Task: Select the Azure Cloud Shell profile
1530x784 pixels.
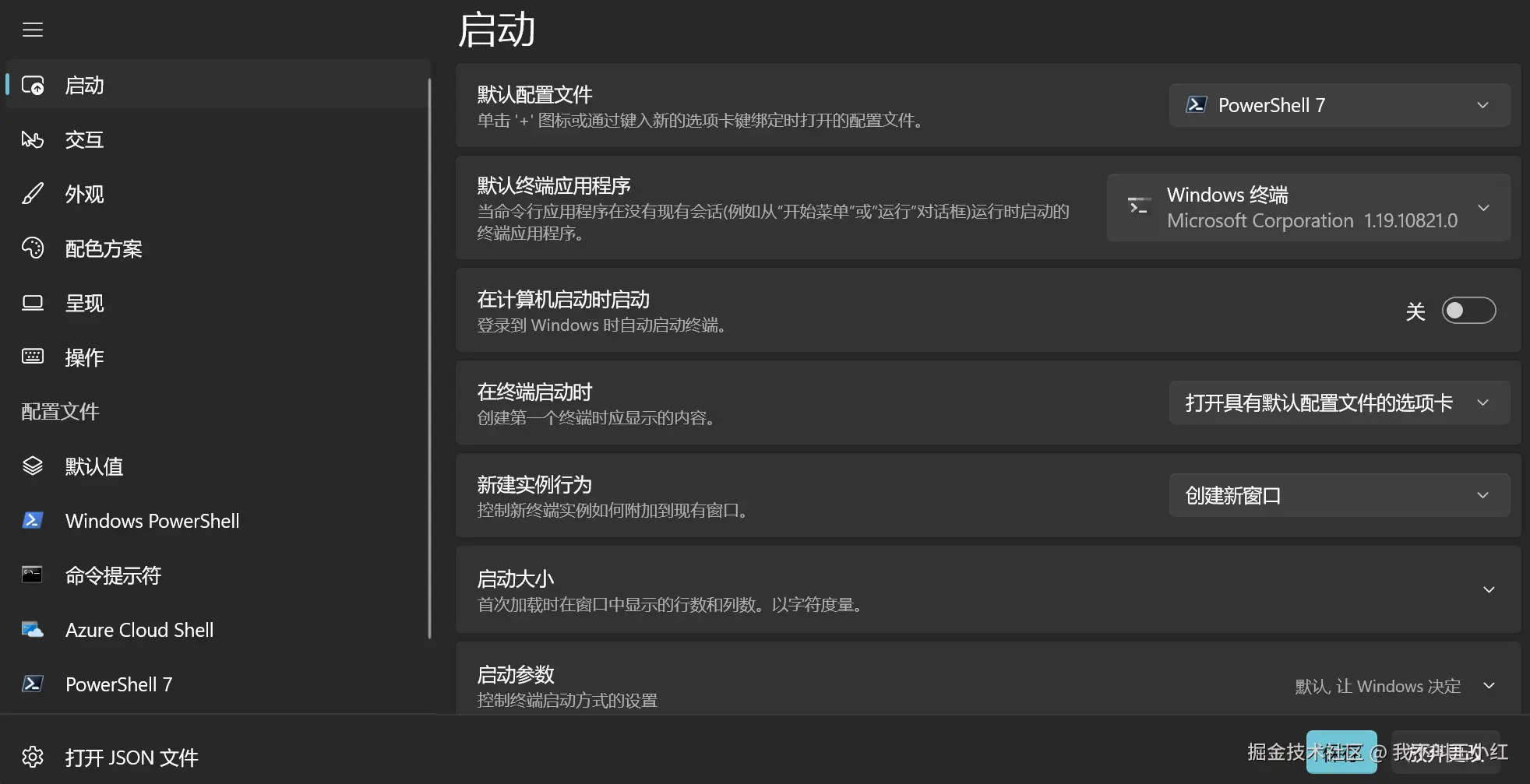Action: 217,630
